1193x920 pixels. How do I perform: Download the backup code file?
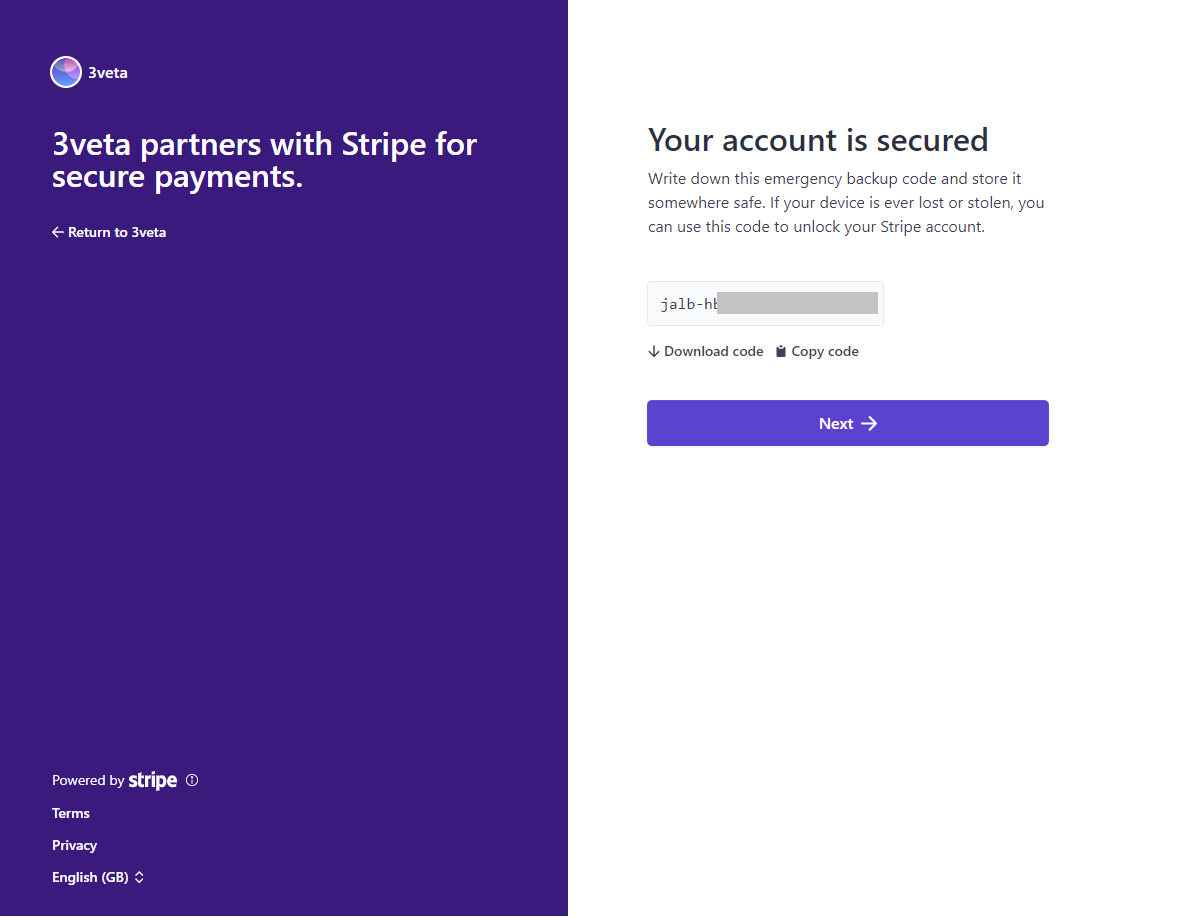pos(713,351)
